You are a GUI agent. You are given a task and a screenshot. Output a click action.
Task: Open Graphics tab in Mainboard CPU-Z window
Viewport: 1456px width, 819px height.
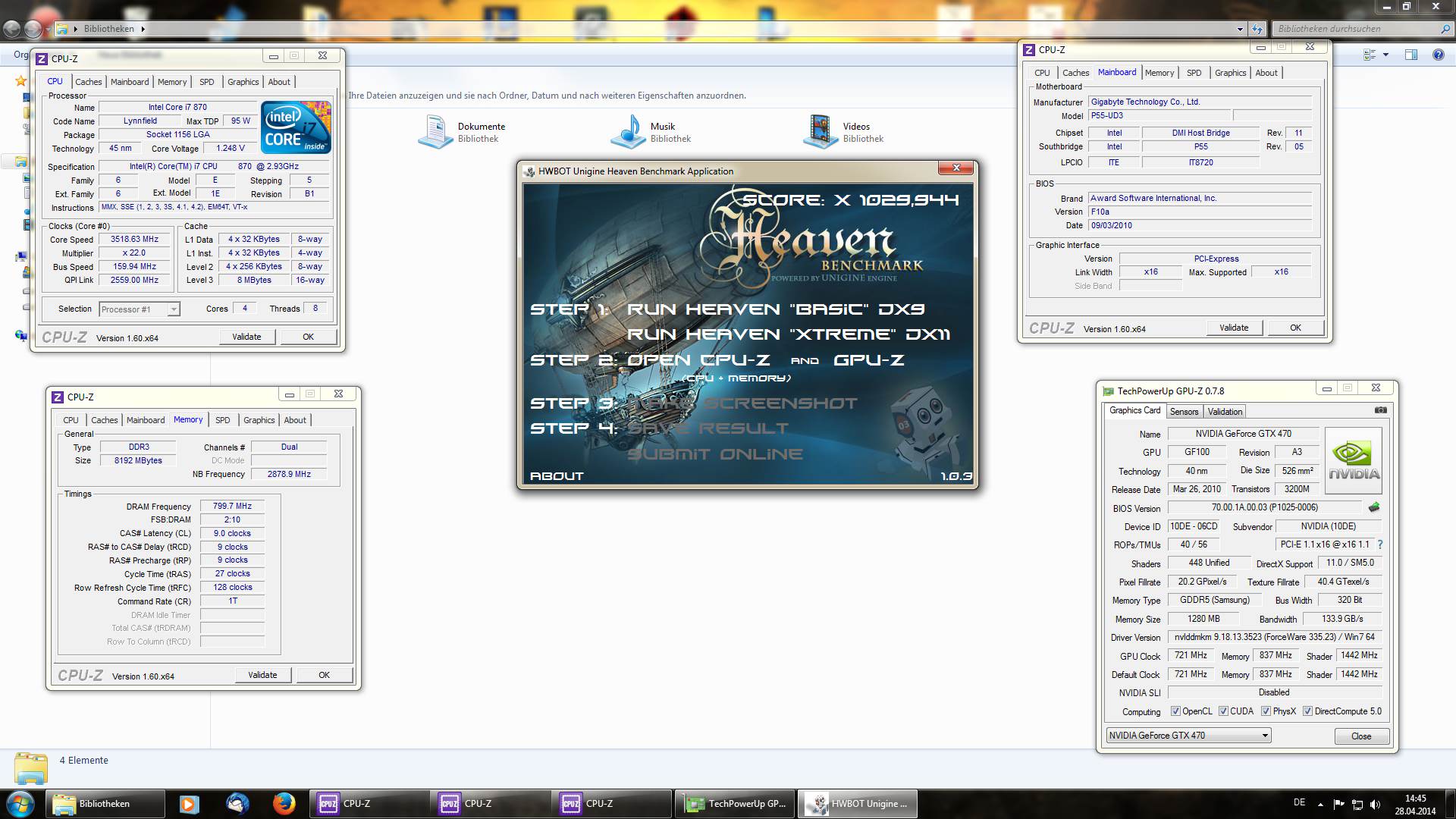1230,73
